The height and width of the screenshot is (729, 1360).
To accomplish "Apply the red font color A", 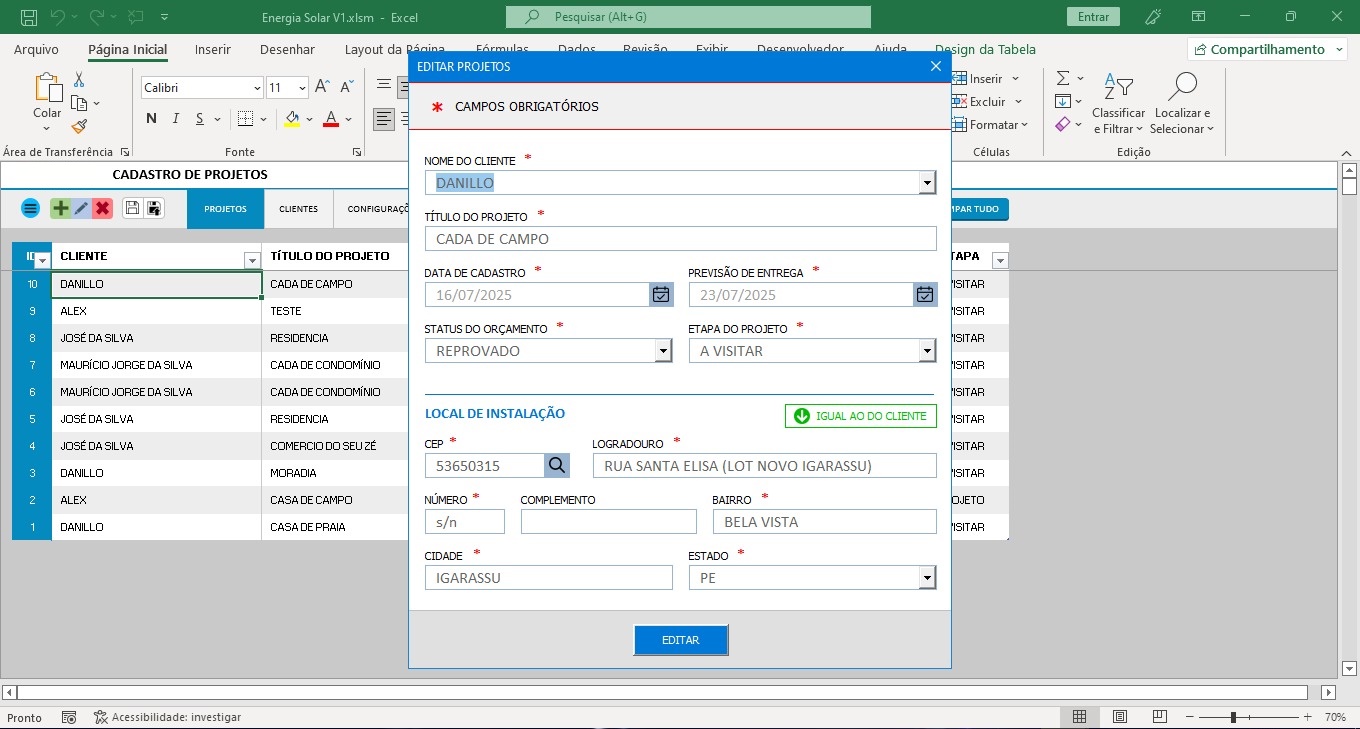I will tap(331, 119).
